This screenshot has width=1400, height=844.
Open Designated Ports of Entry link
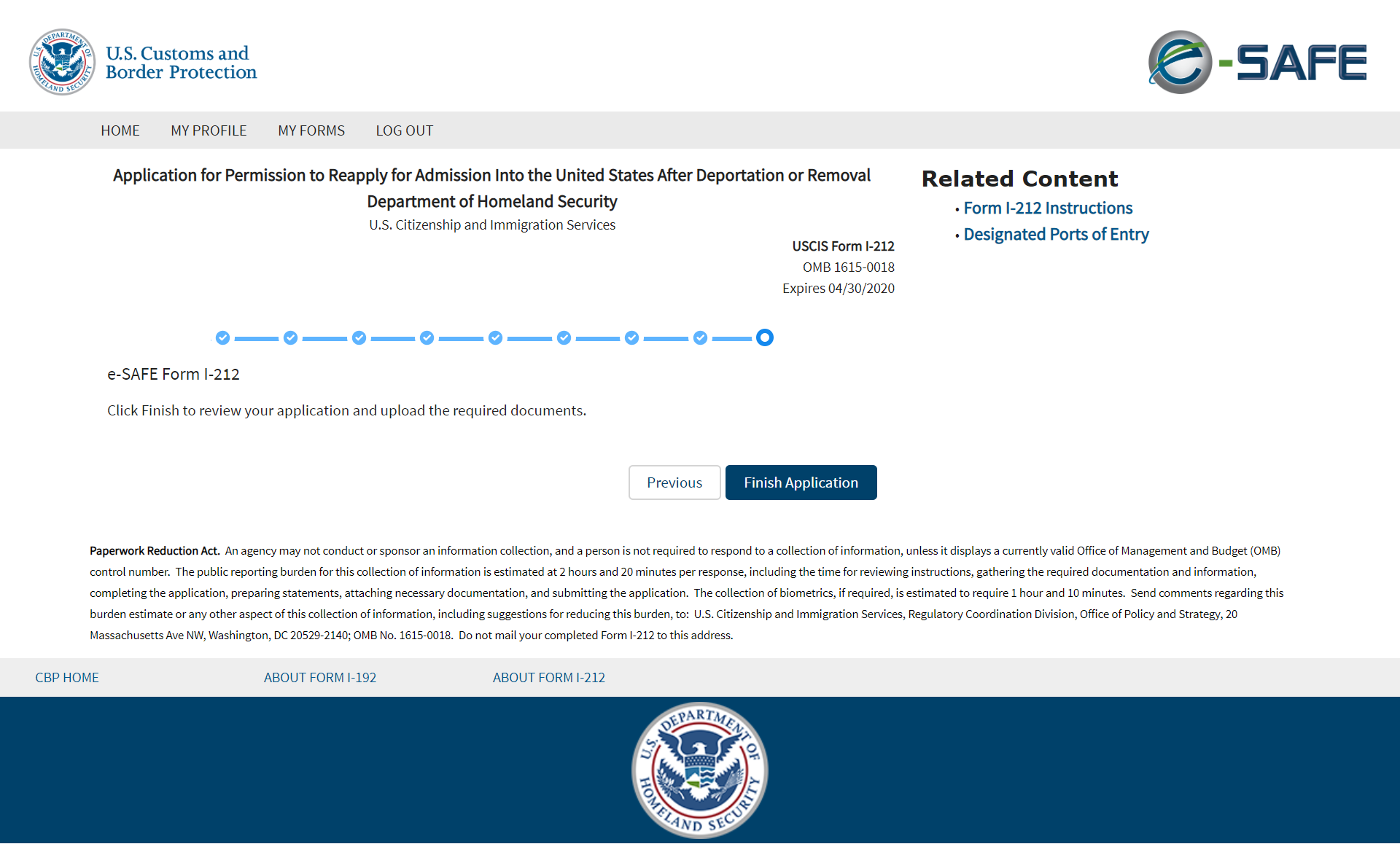coord(1056,234)
